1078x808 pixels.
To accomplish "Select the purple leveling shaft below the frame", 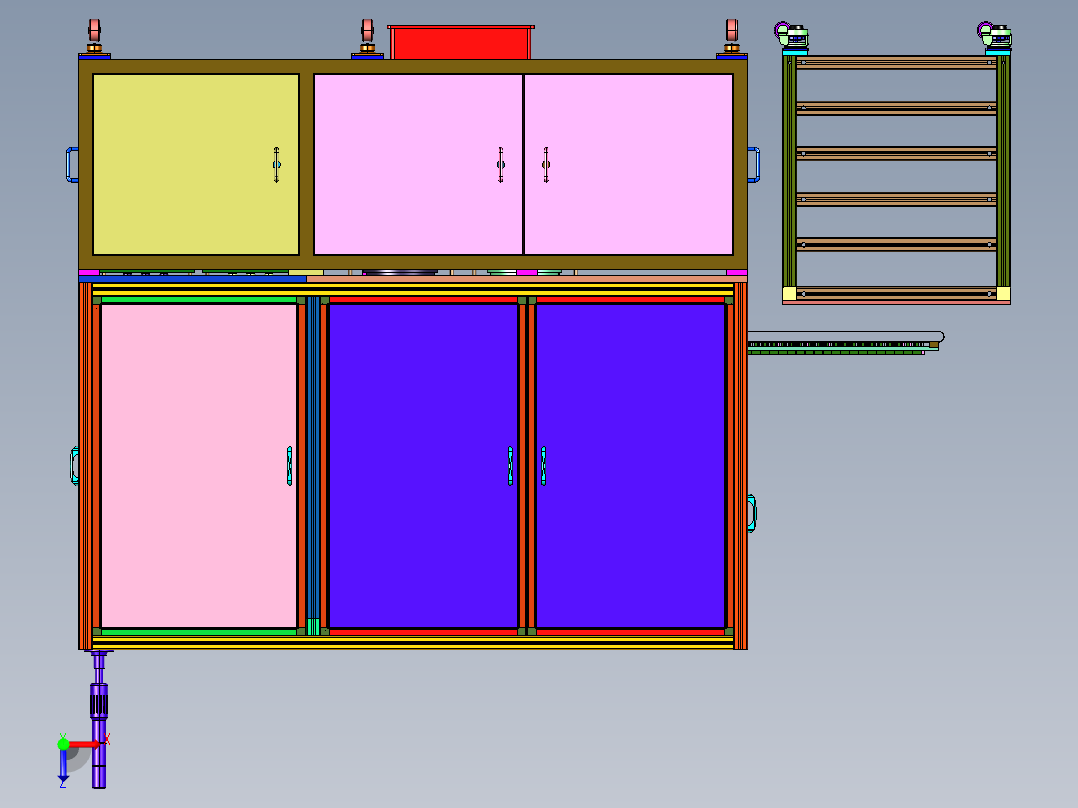I will pyautogui.click(x=99, y=719).
